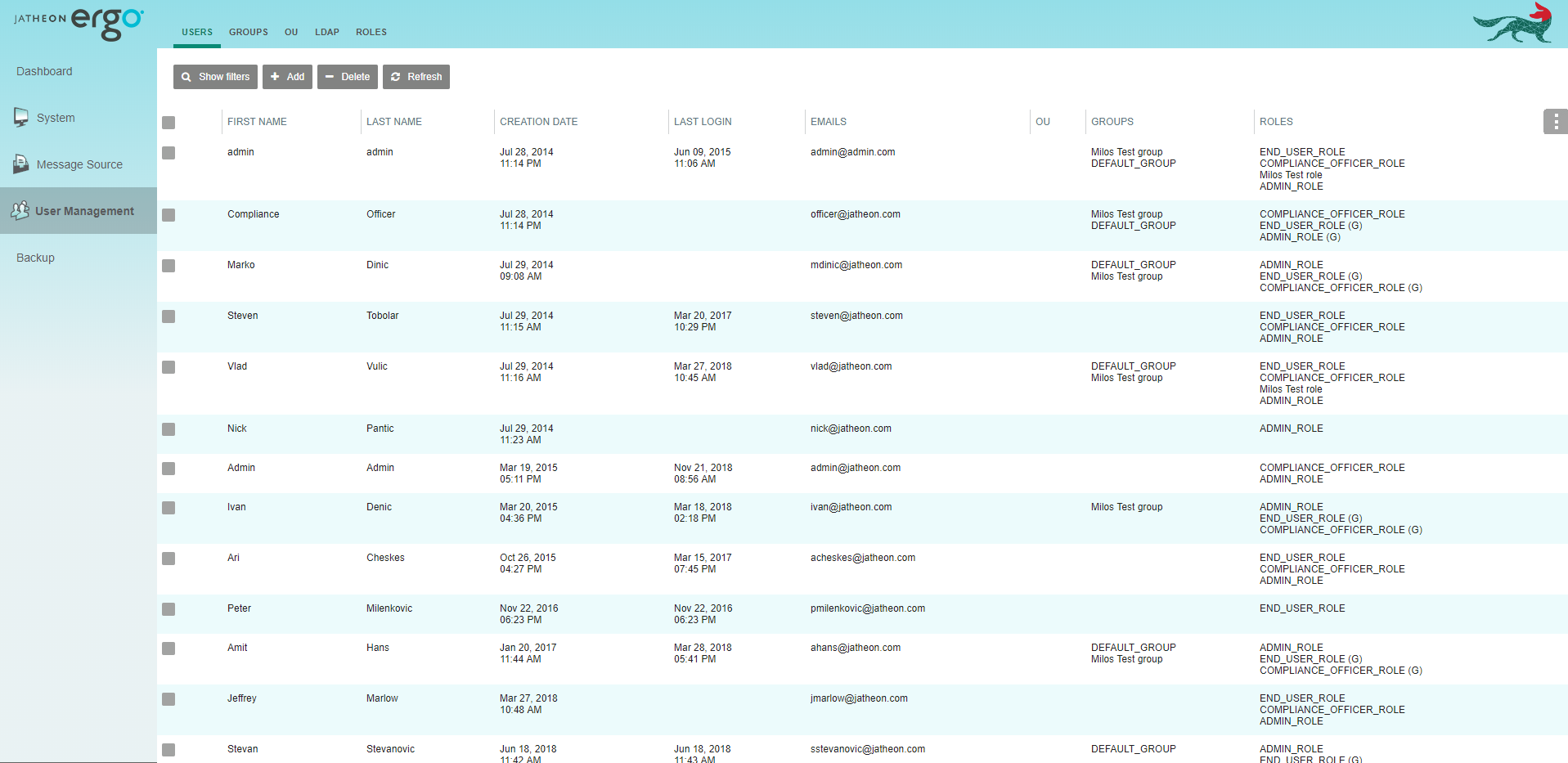This screenshot has height=763, width=1568.
Task: Refresh the users table
Action: click(x=416, y=77)
